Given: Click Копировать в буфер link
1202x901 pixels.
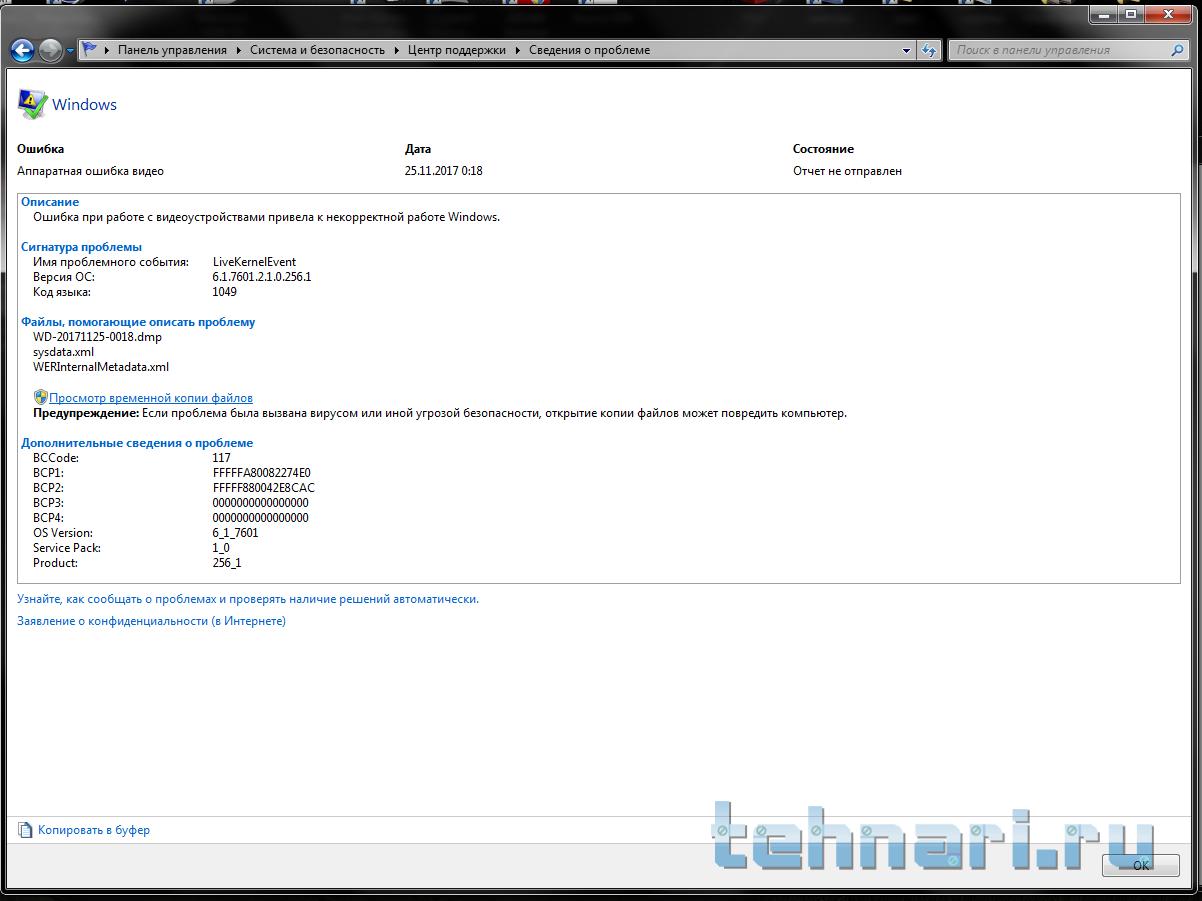Looking at the screenshot, I should 94,830.
